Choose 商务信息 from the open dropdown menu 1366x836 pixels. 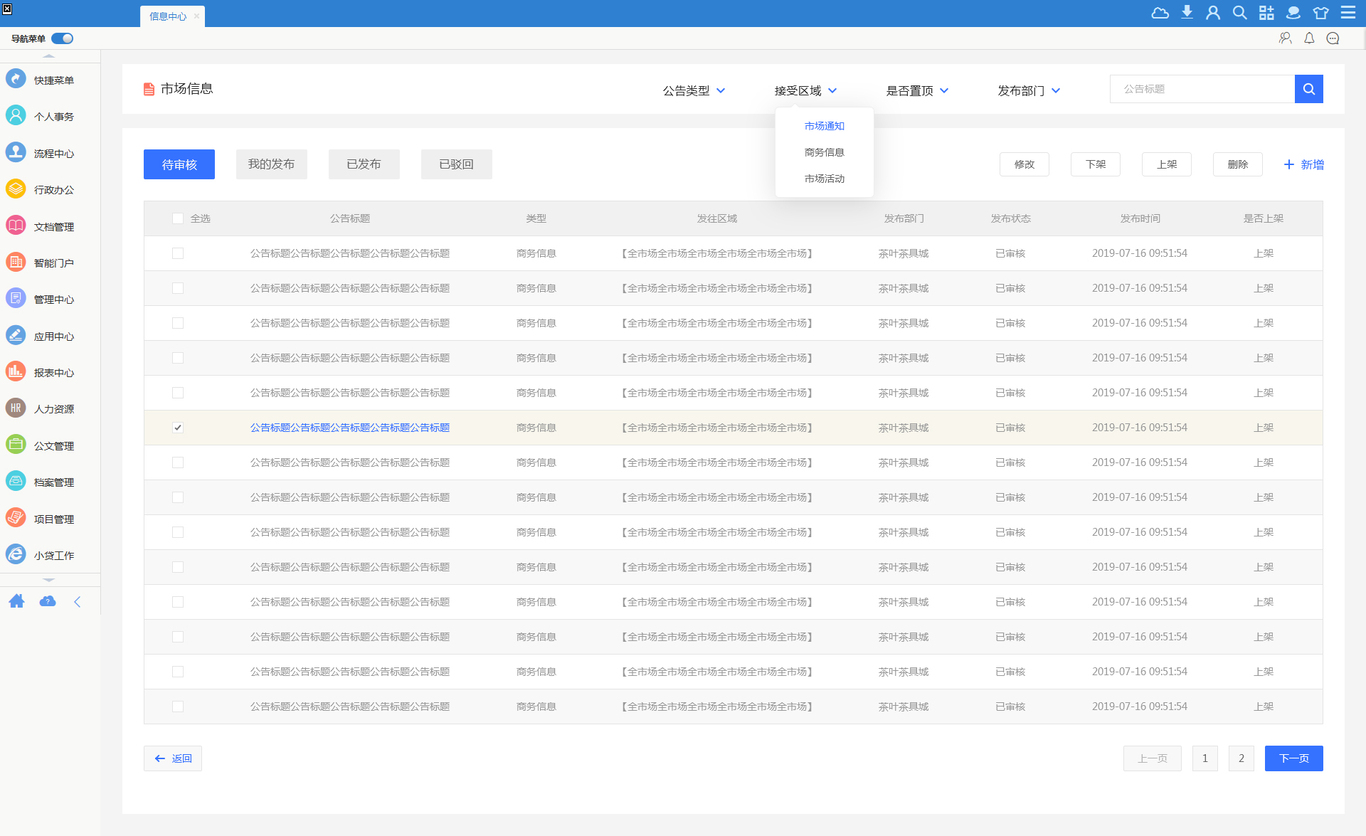click(824, 152)
